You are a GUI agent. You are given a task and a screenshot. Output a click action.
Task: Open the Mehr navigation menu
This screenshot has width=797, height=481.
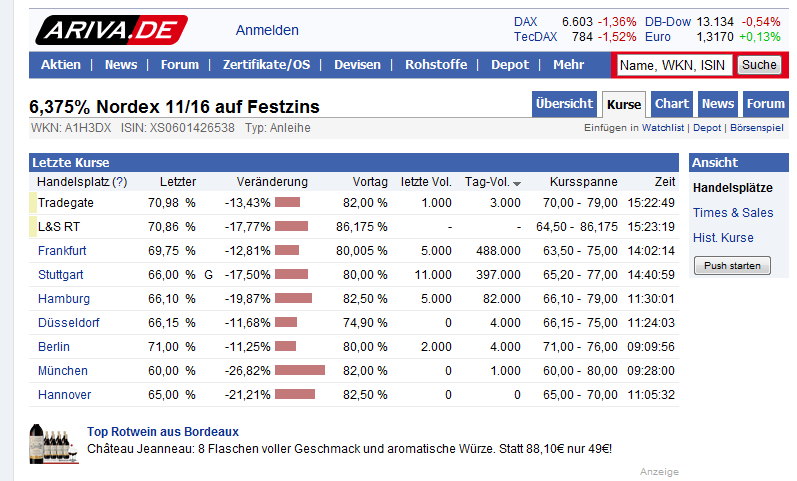click(568, 65)
